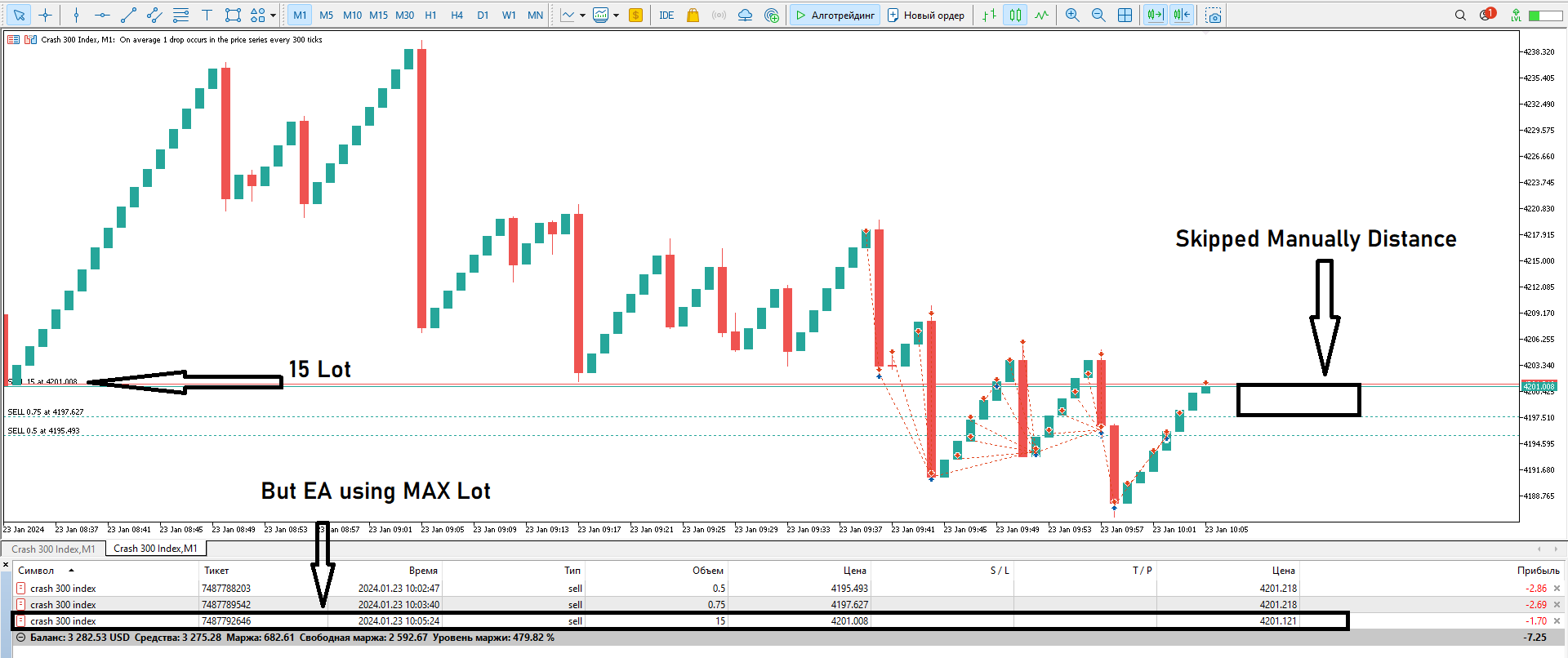Viewport: 1568px width, 658px height.
Task: Open the trading signals icon
Action: (x=719, y=15)
